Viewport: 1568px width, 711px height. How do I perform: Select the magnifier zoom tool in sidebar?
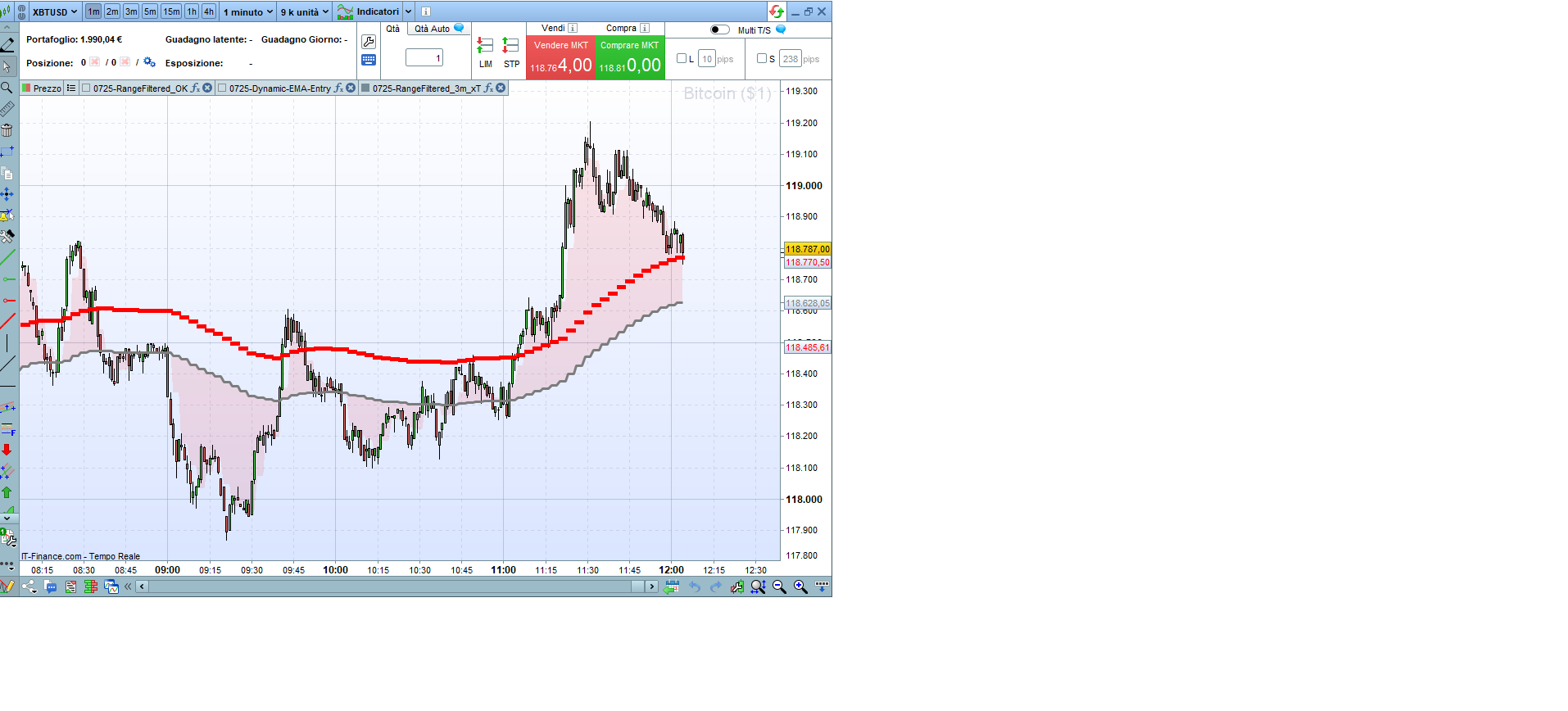click(x=7, y=88)
